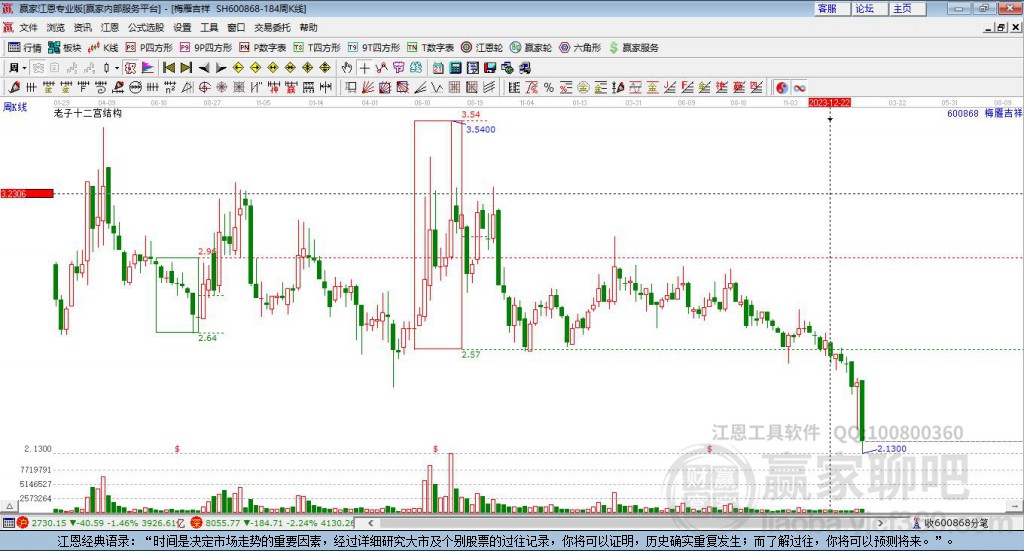
Task: Open the 交易委托 menu
Action: pyautogui.click(x=272, y=27)
